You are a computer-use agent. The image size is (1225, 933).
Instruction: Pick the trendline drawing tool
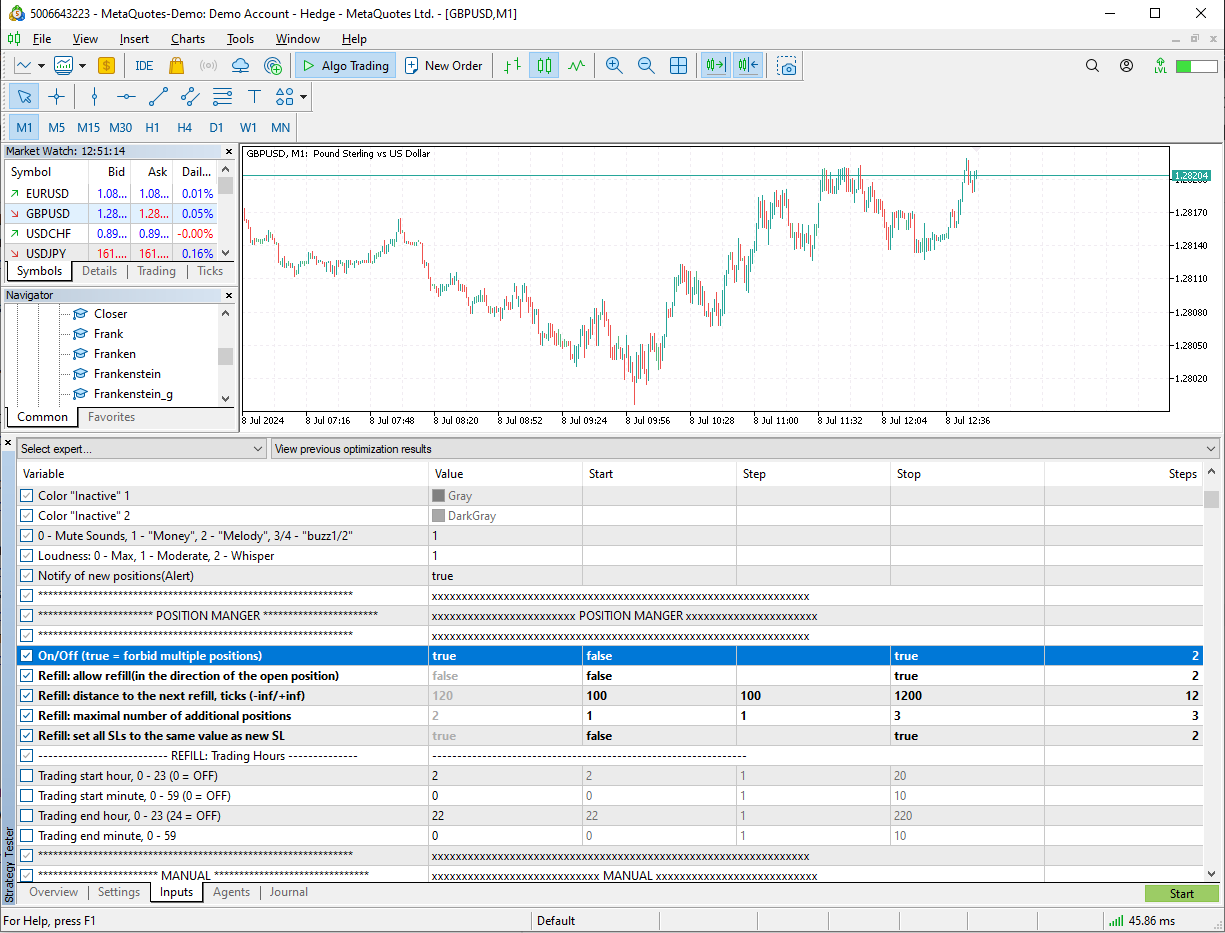(x=158, y=97)
